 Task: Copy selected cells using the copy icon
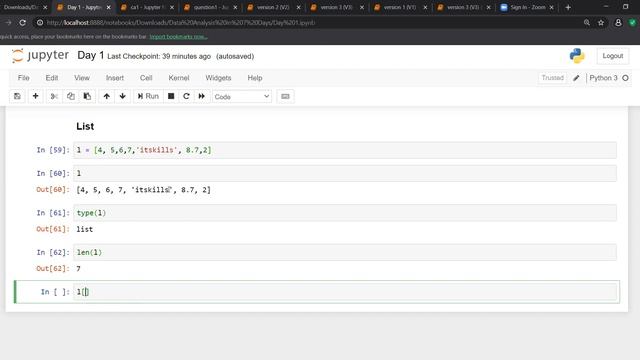(71, 96)
